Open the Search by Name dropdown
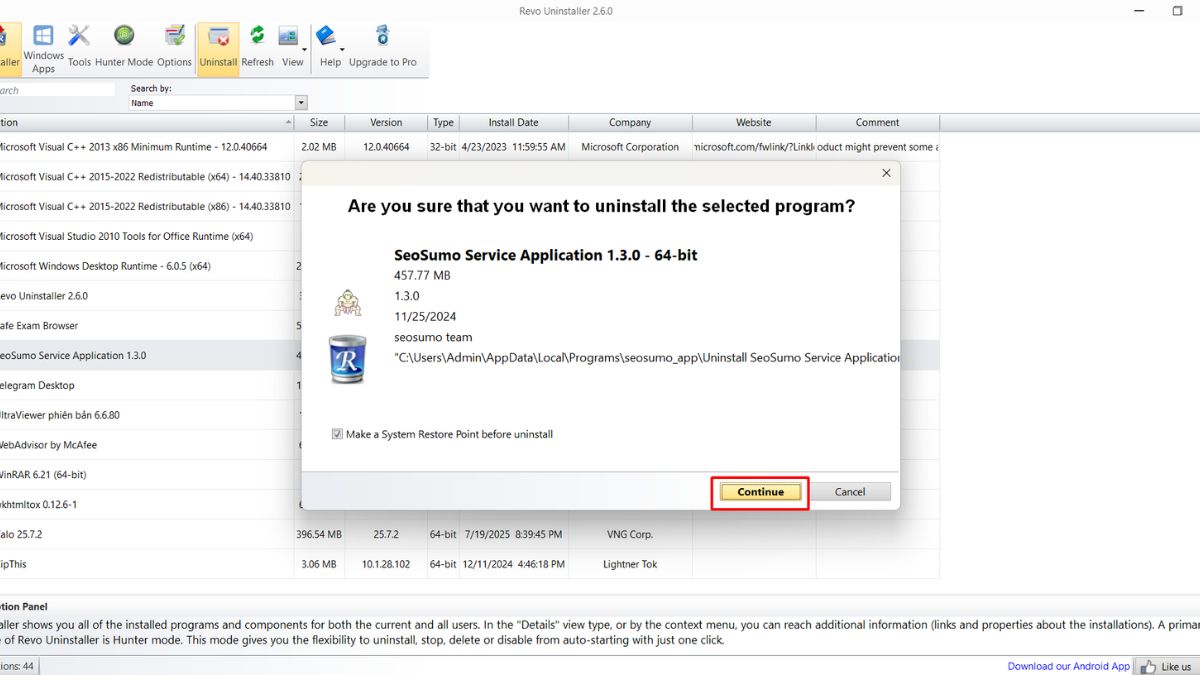Image resolution: width=1200 pixels, height=675 pixels. (301, 103)
